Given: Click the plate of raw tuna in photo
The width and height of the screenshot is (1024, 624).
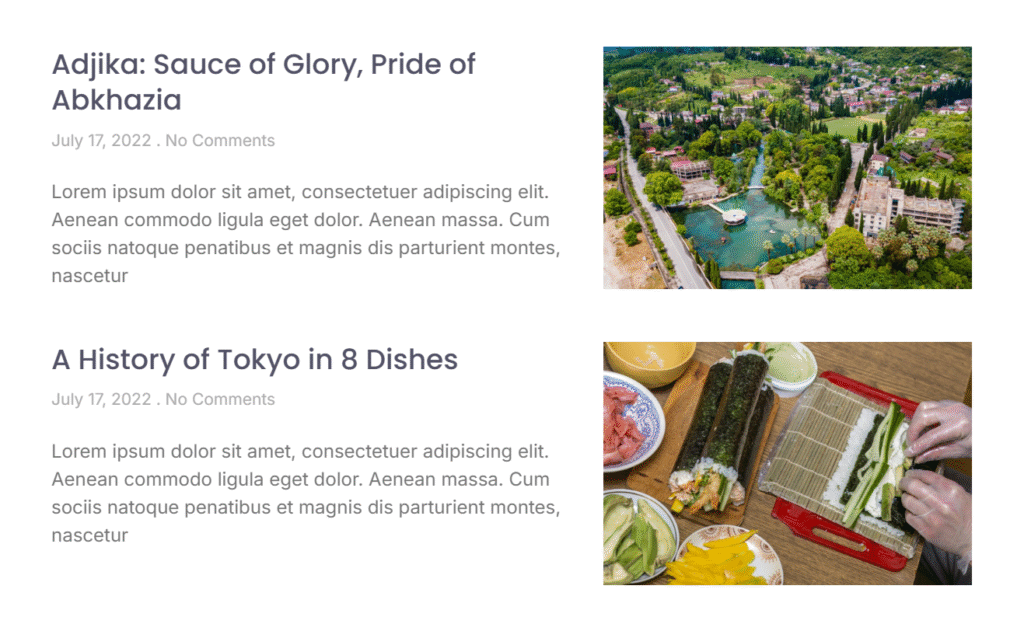Looking at the screenshot, I should (630, 420).
